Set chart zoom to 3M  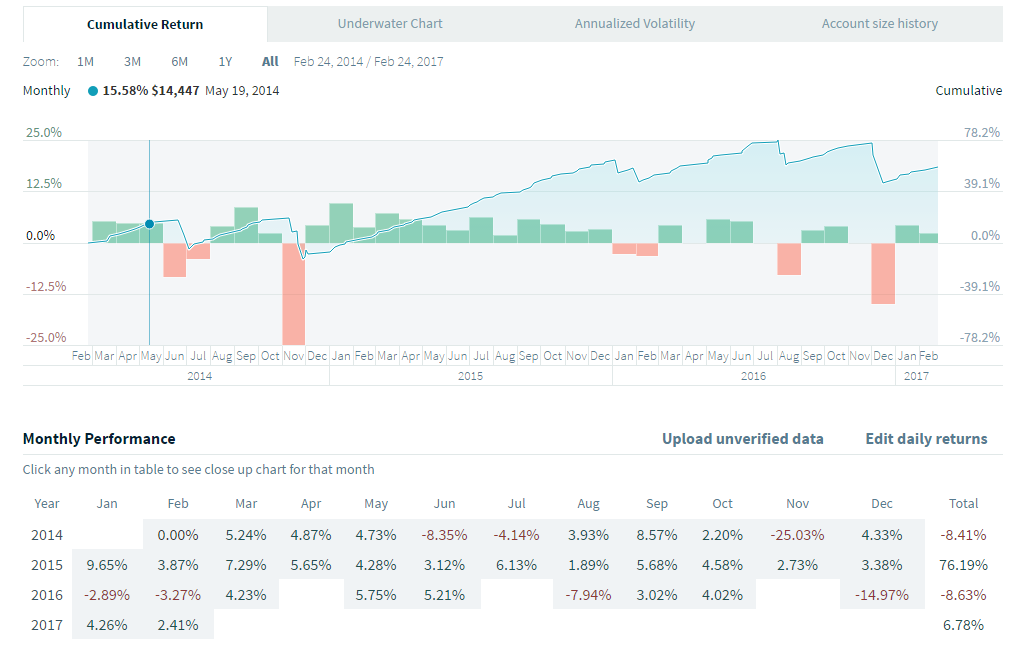132,61
